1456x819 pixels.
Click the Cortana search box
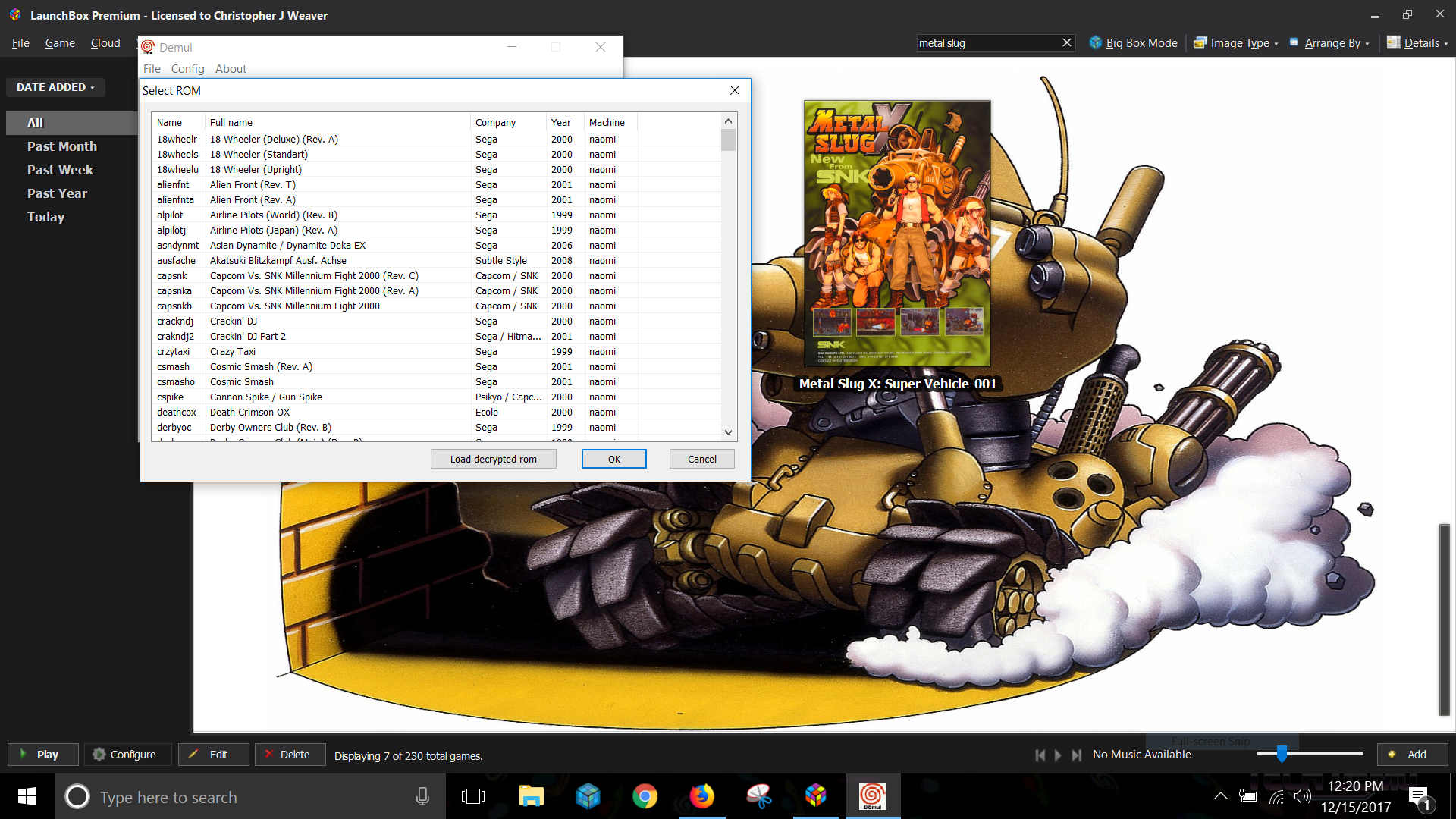tap(250, 796)
